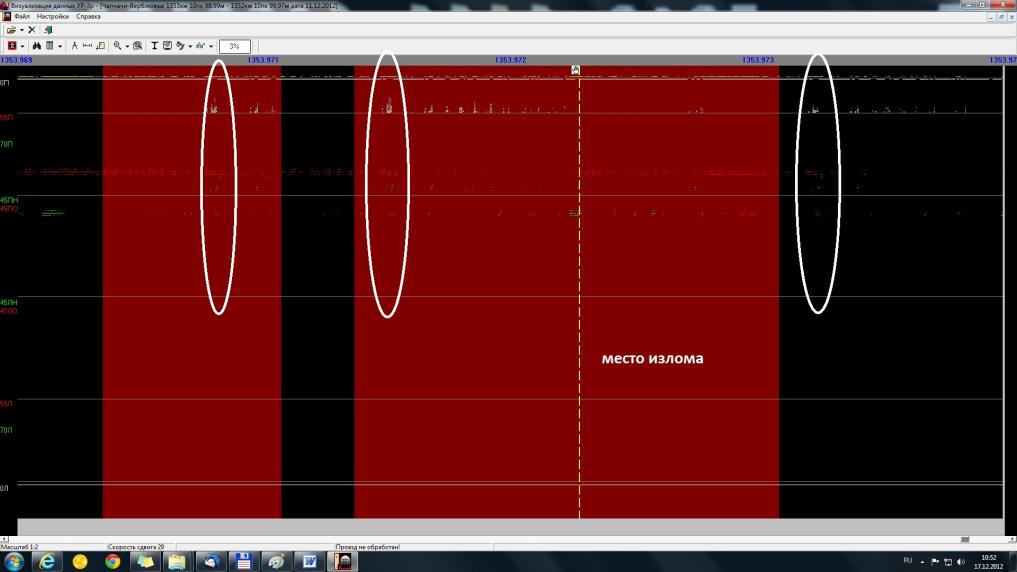
Task: Select the horizontal distance ruler tool
Action: point(87,46)
